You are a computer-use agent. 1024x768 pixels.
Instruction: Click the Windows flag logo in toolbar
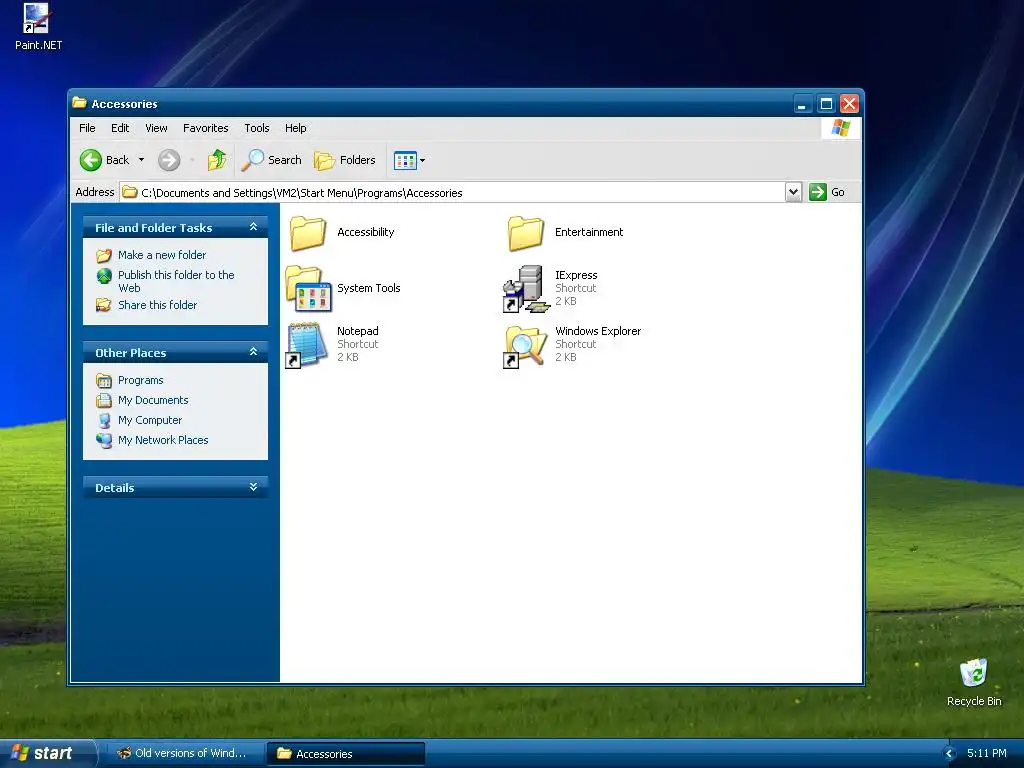[x=840, y=128]
